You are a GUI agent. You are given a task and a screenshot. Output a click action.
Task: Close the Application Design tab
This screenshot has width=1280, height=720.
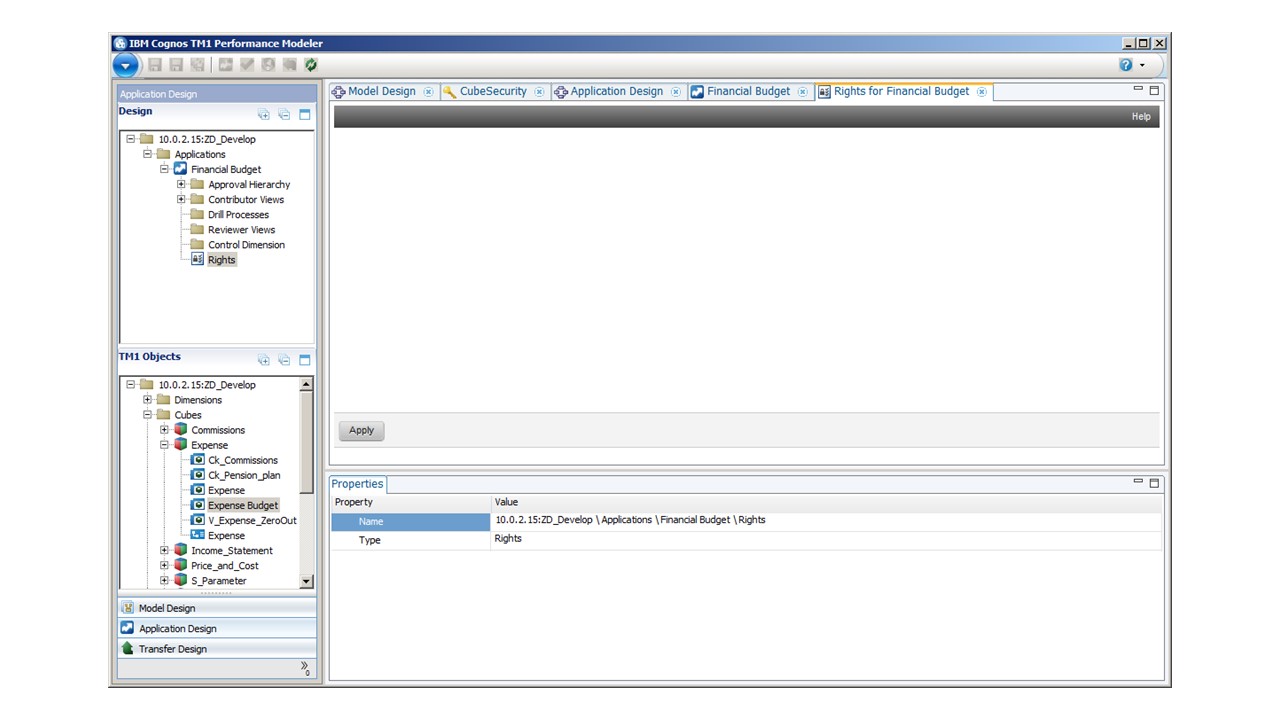(x=676, y=92)
